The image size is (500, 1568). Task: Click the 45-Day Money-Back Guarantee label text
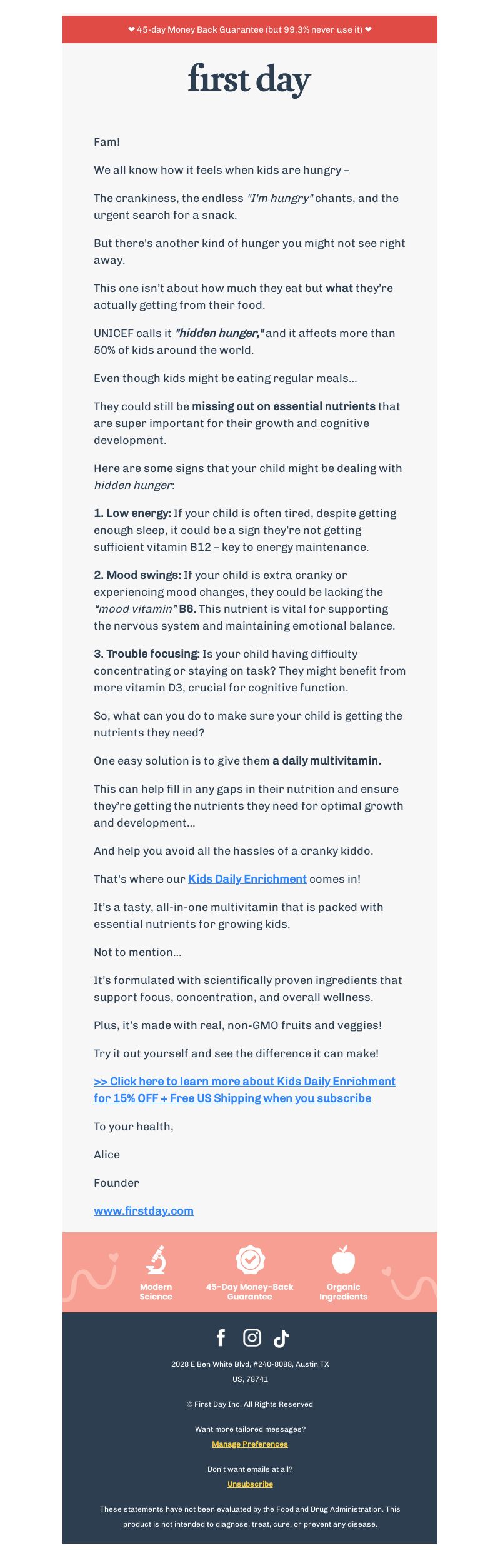click(250, 1292)
